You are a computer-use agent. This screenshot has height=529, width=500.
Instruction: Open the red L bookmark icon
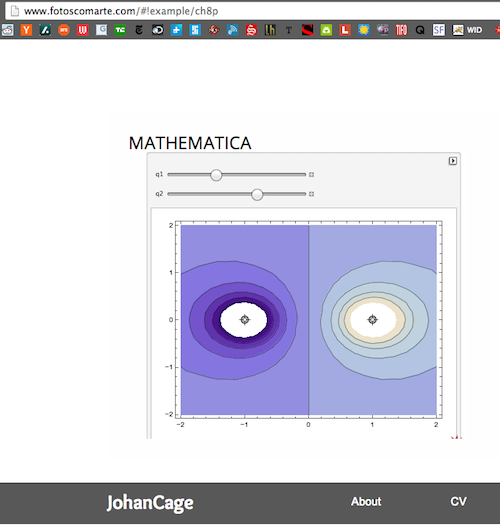click(x=345, y=30)
